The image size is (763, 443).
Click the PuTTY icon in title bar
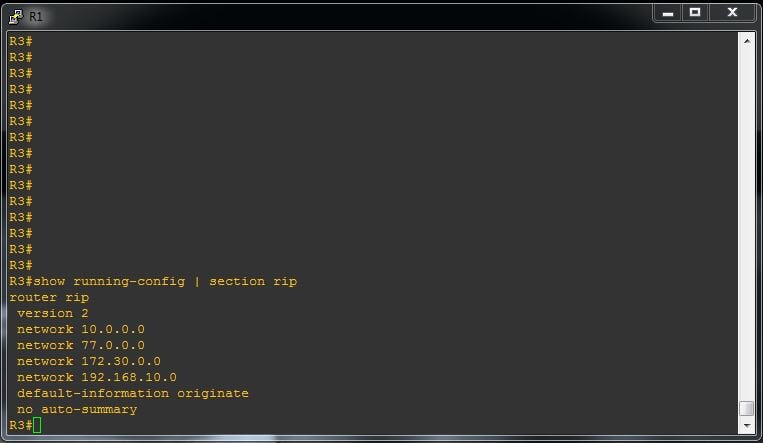coord(16,17)
